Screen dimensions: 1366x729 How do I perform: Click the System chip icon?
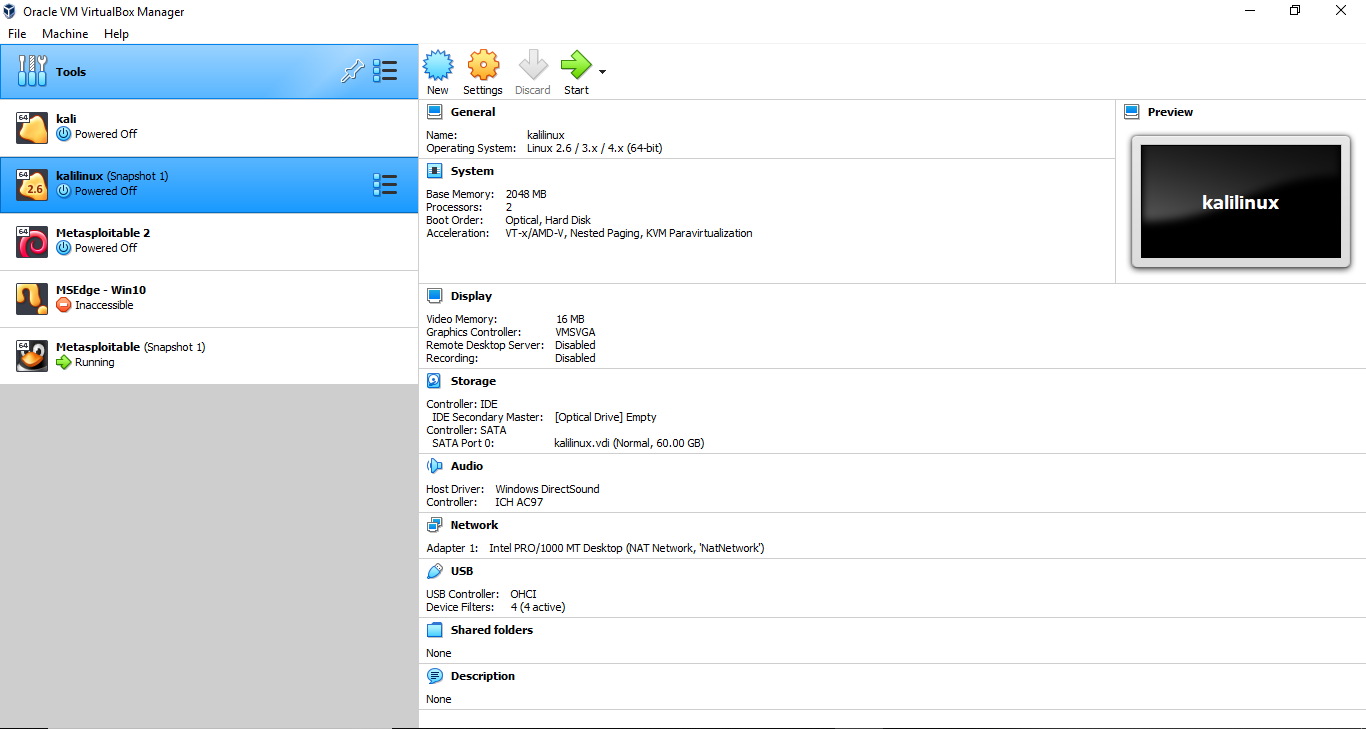[x=435, y=171]
